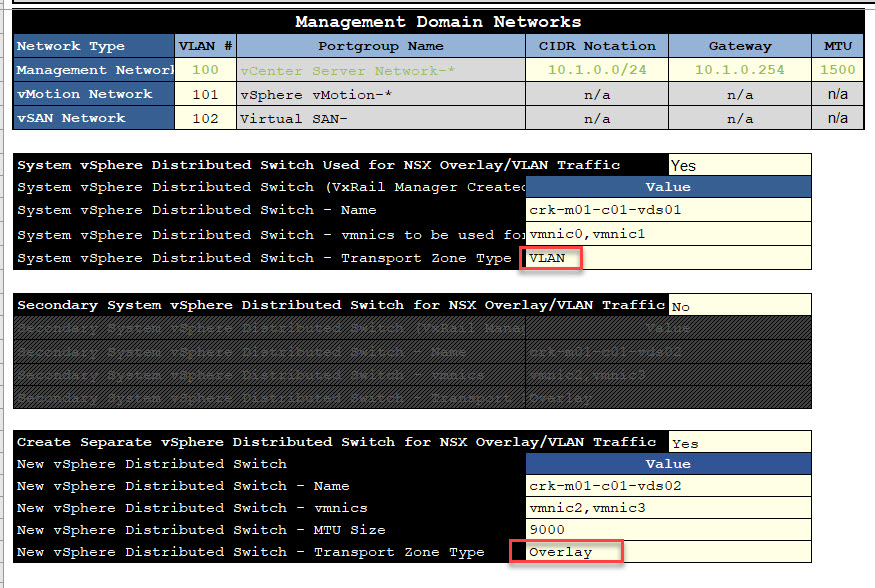Screen dimensions: 875x588
Task: Click the crk-m01-c01-vds01 switch name cell
Action: pos(667,210)
